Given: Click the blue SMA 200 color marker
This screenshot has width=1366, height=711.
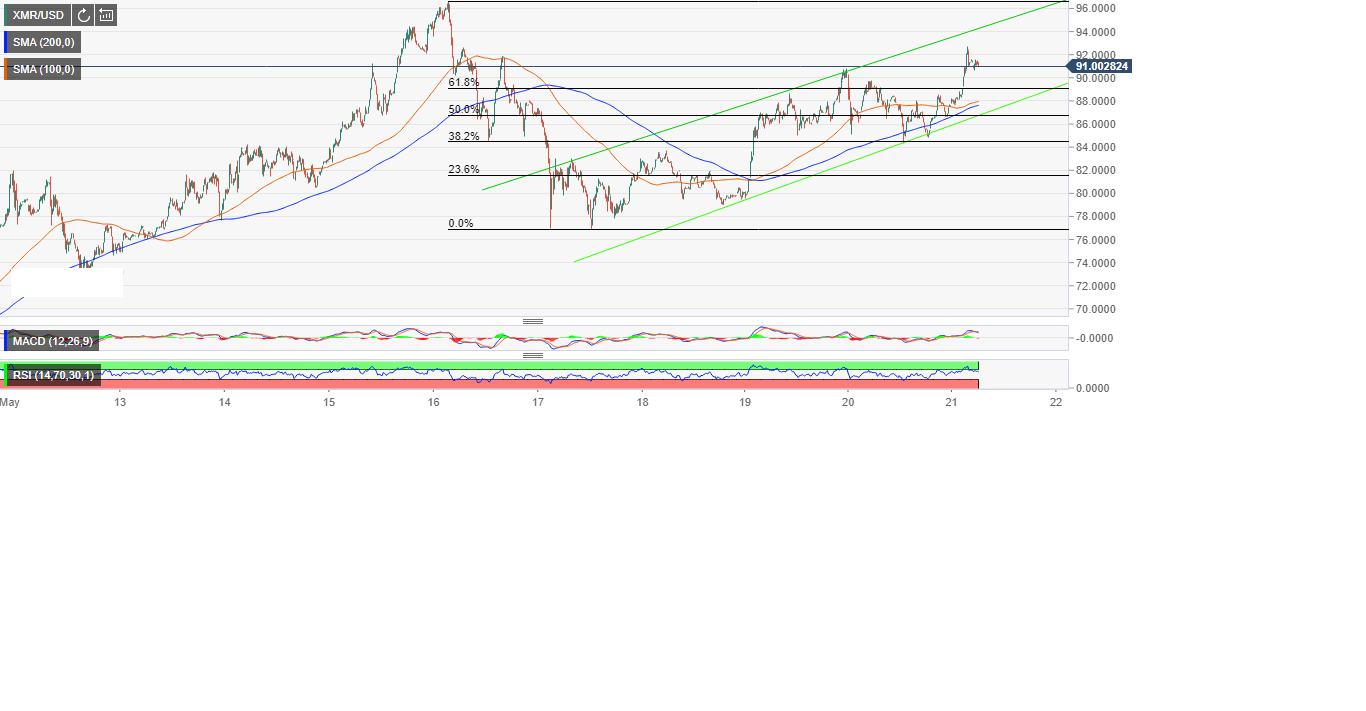Looking at the screenshot, I should [x=6, y=42].
